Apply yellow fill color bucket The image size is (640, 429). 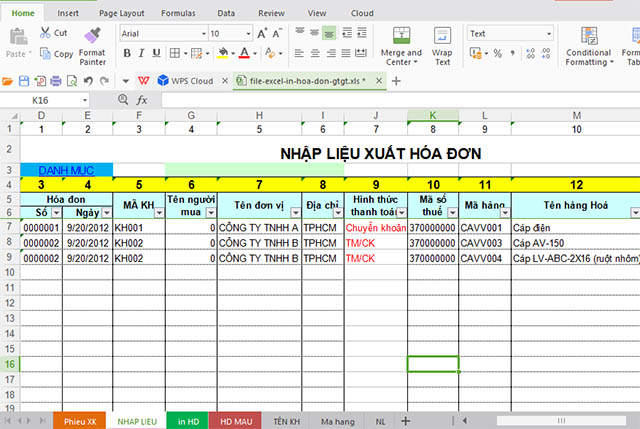click(223, 53)
